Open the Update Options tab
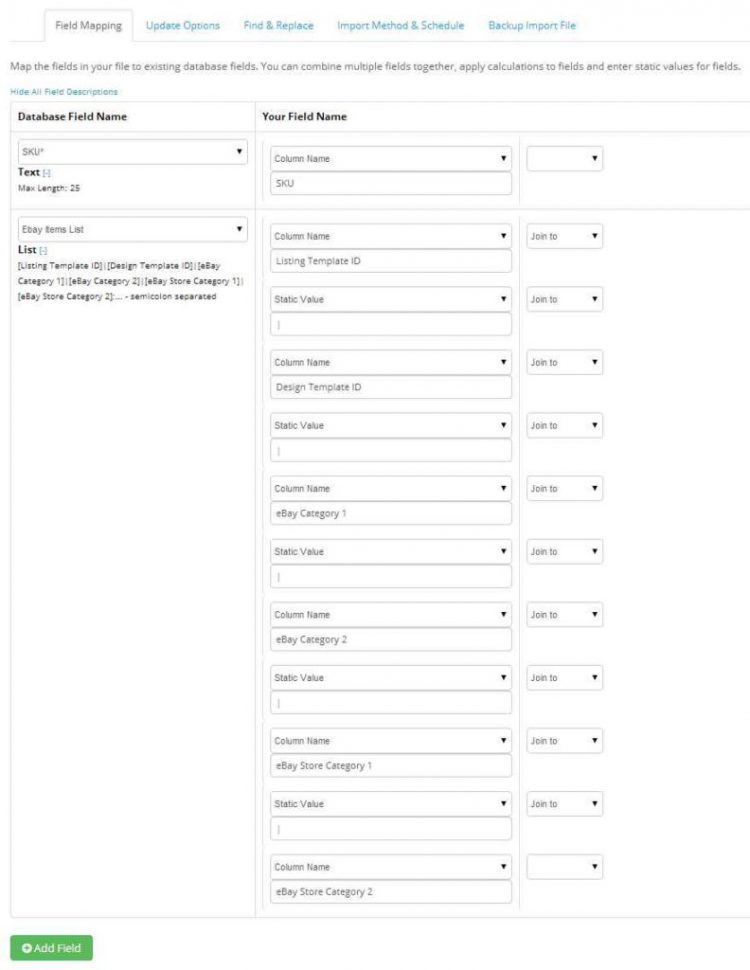 pyautogui.click(x=182, y=25)
